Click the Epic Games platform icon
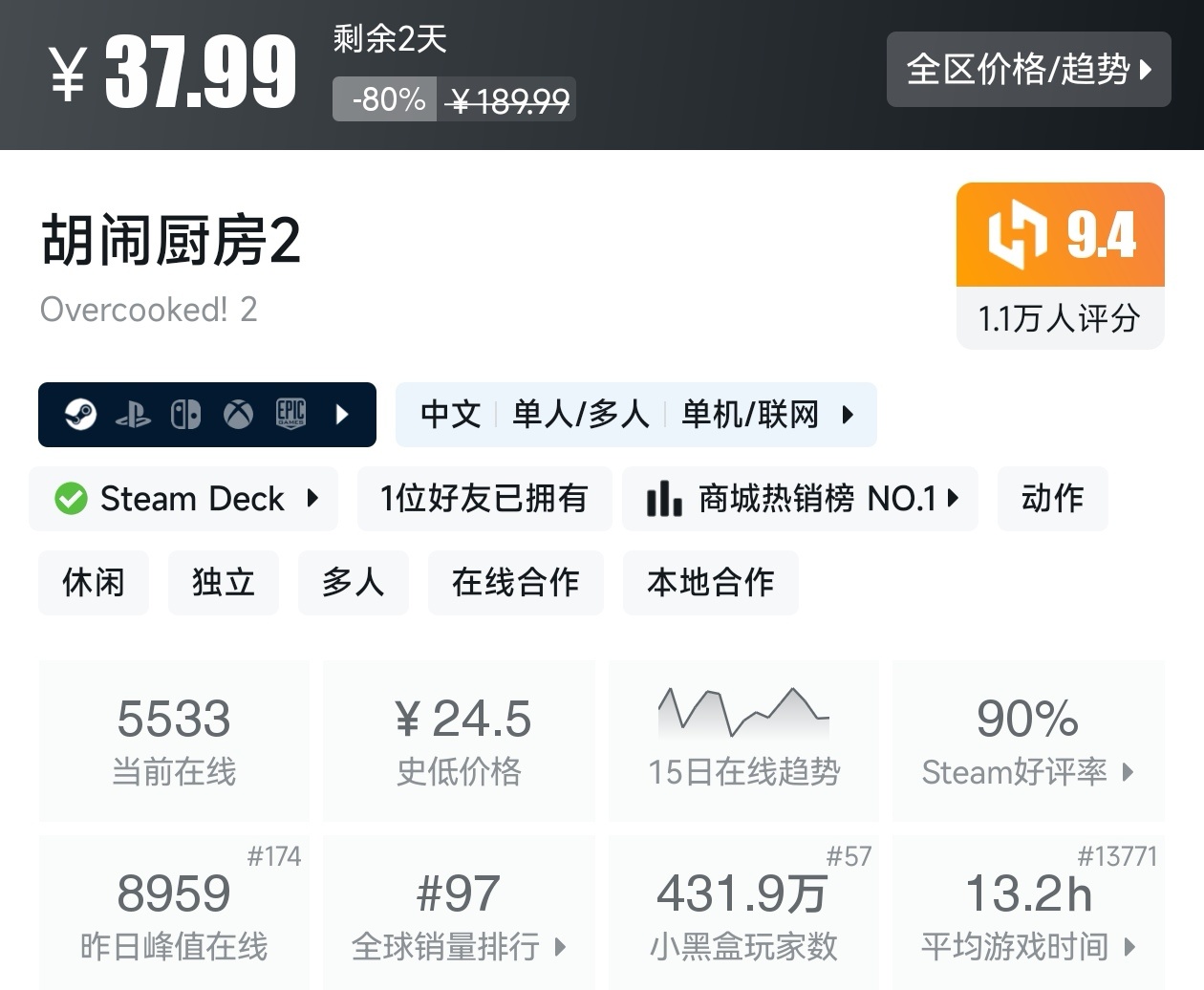The width and height of the screenshot is (1204, 990). tap(290, 415)
